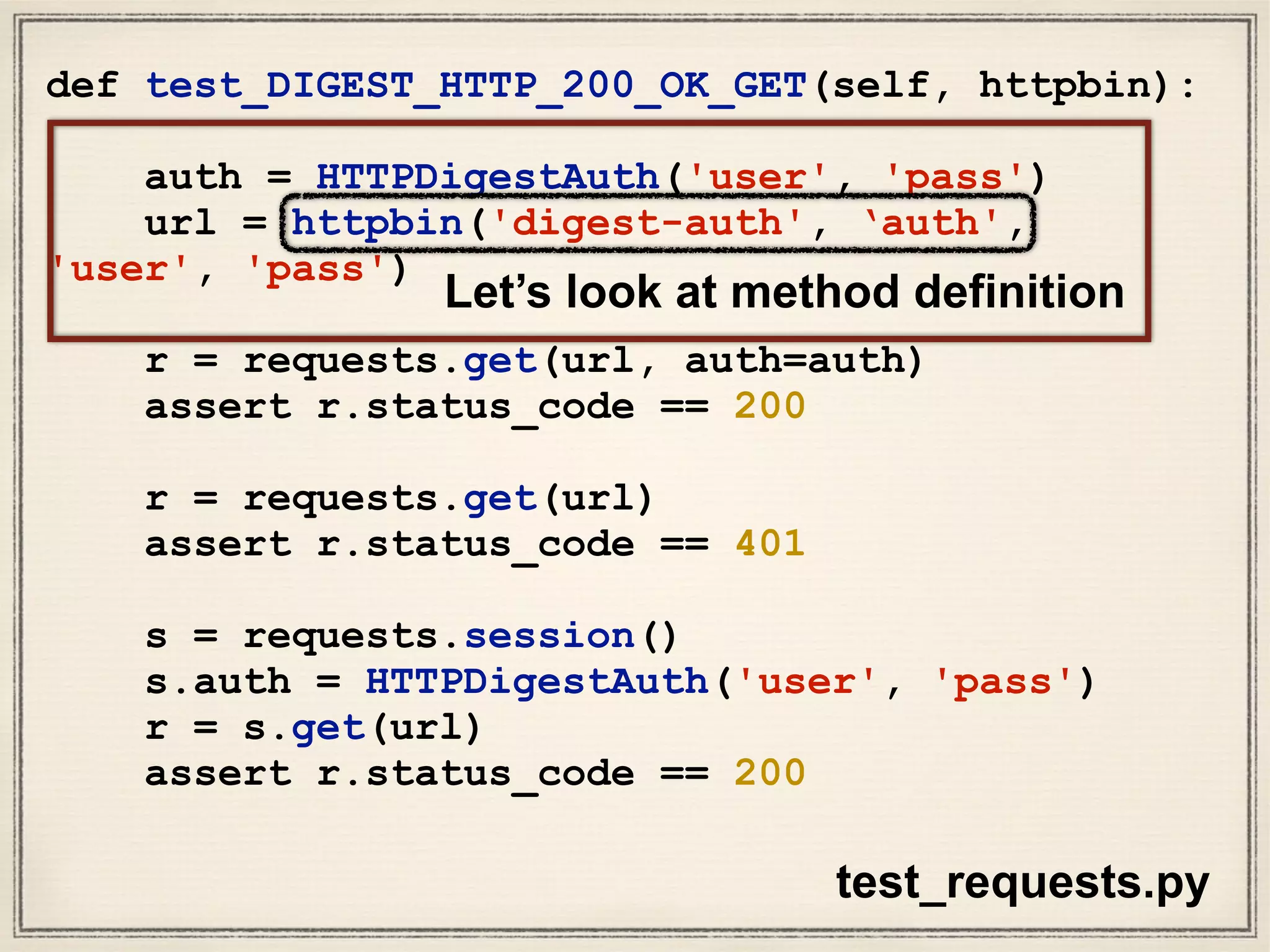The width and height of the screenshot is (1270, 952).
Task: Click the test_requests.py filename label
Action: pyautogui.click(x=1022, y=882)
